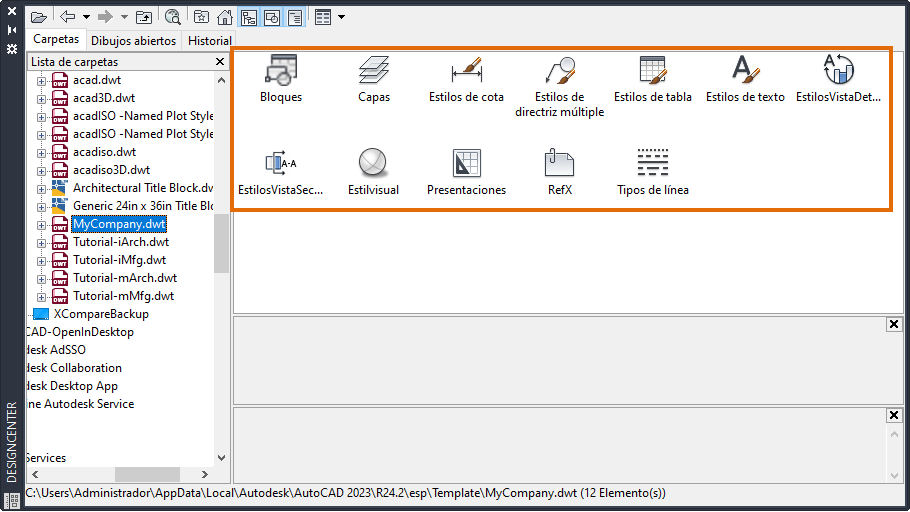Click the Up one folder level icon
This screenshot has width=910, height=512.
(x=144, y=17)
